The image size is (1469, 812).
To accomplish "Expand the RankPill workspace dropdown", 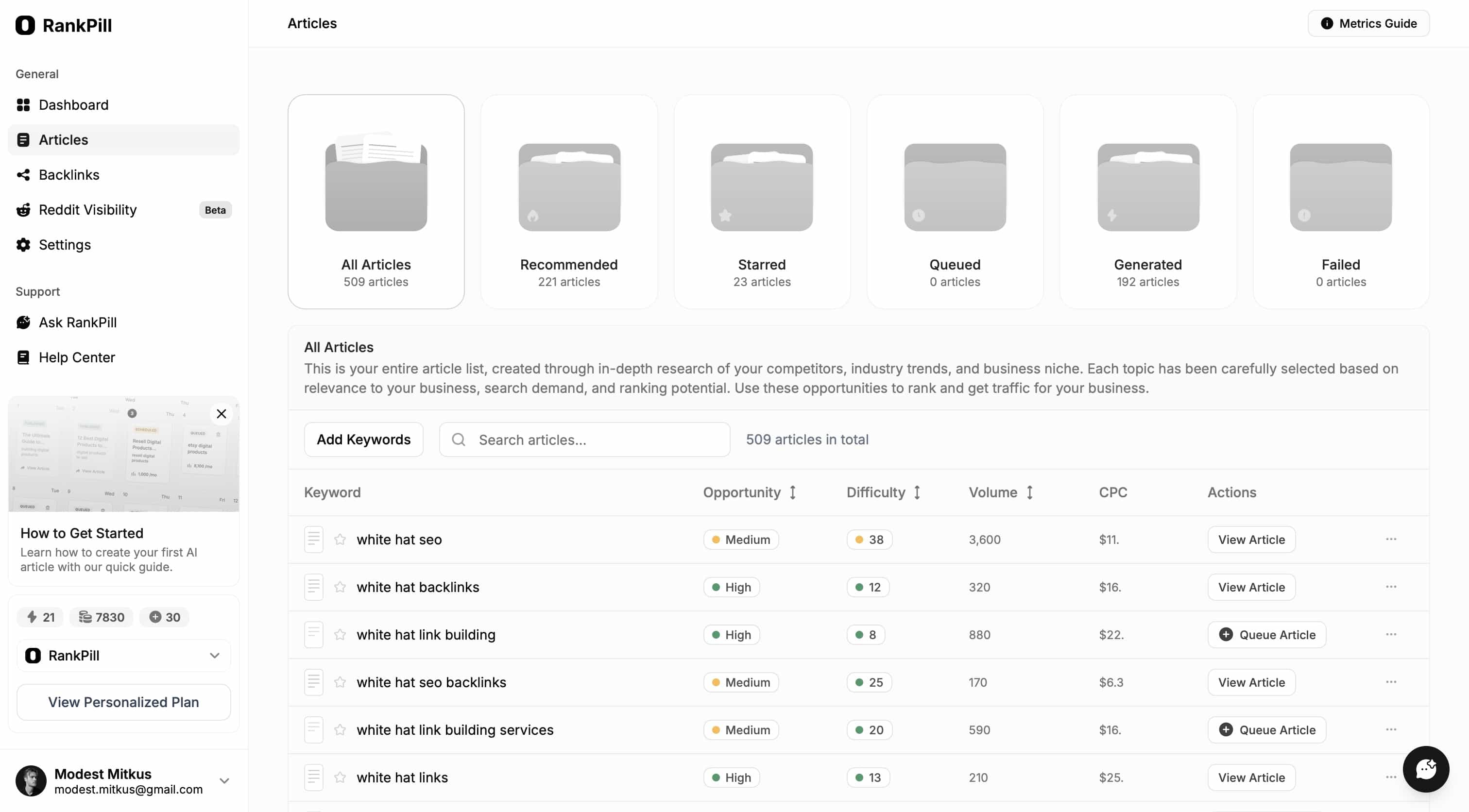I will pos(215,655).
